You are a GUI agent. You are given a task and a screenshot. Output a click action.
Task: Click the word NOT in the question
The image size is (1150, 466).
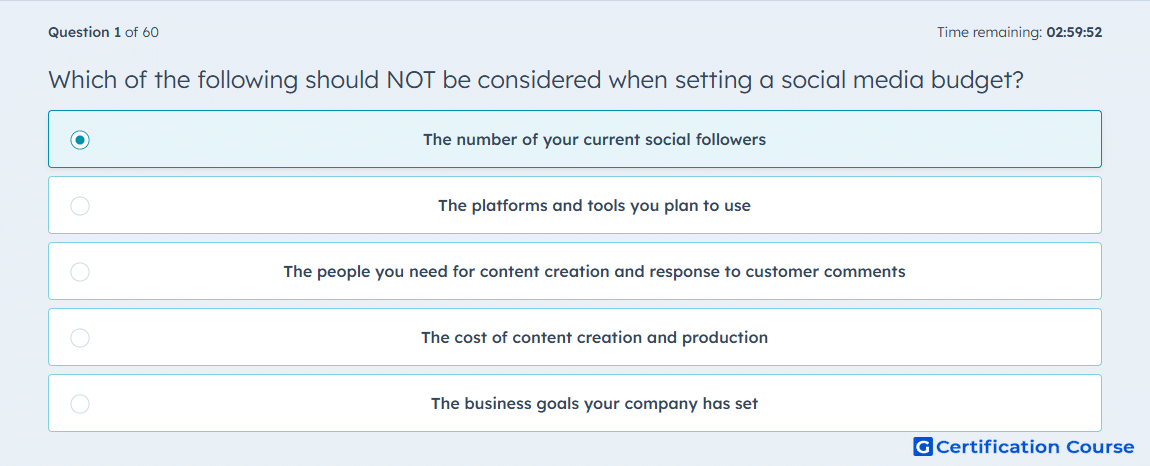(410, 80)
